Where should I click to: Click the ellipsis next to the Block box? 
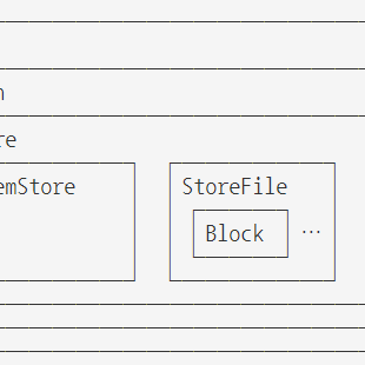(x=311, y=232)
